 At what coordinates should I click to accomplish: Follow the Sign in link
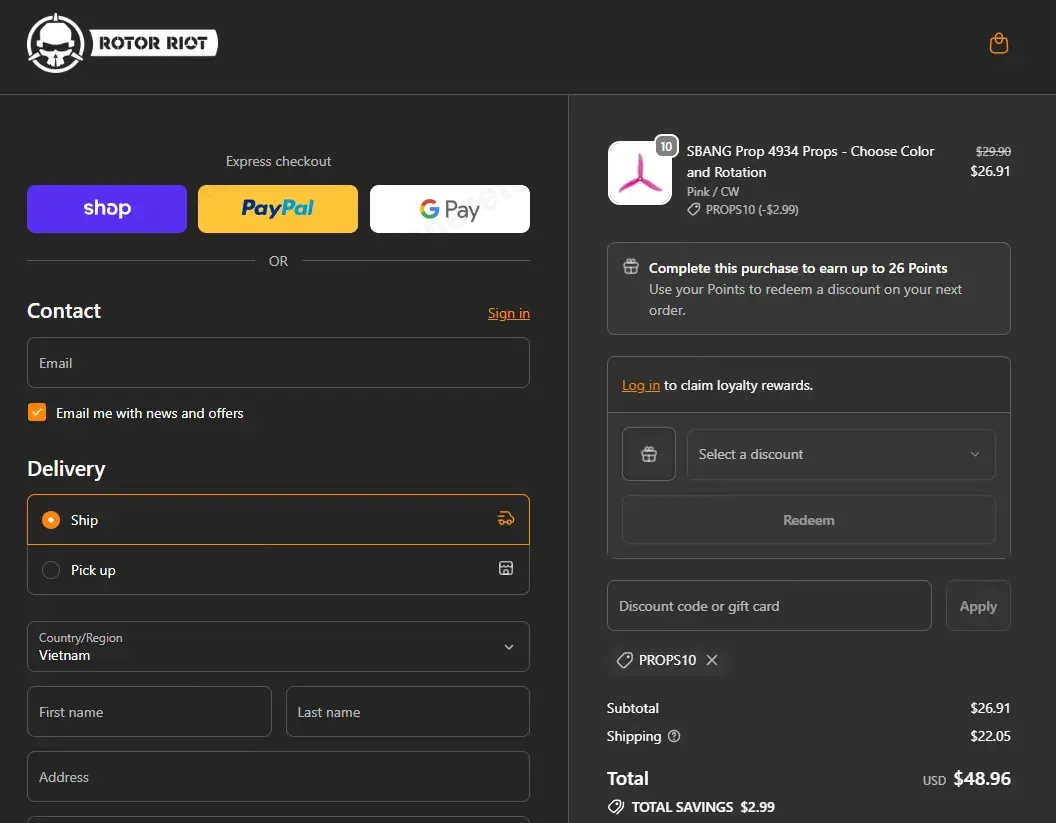pos(508,313)
